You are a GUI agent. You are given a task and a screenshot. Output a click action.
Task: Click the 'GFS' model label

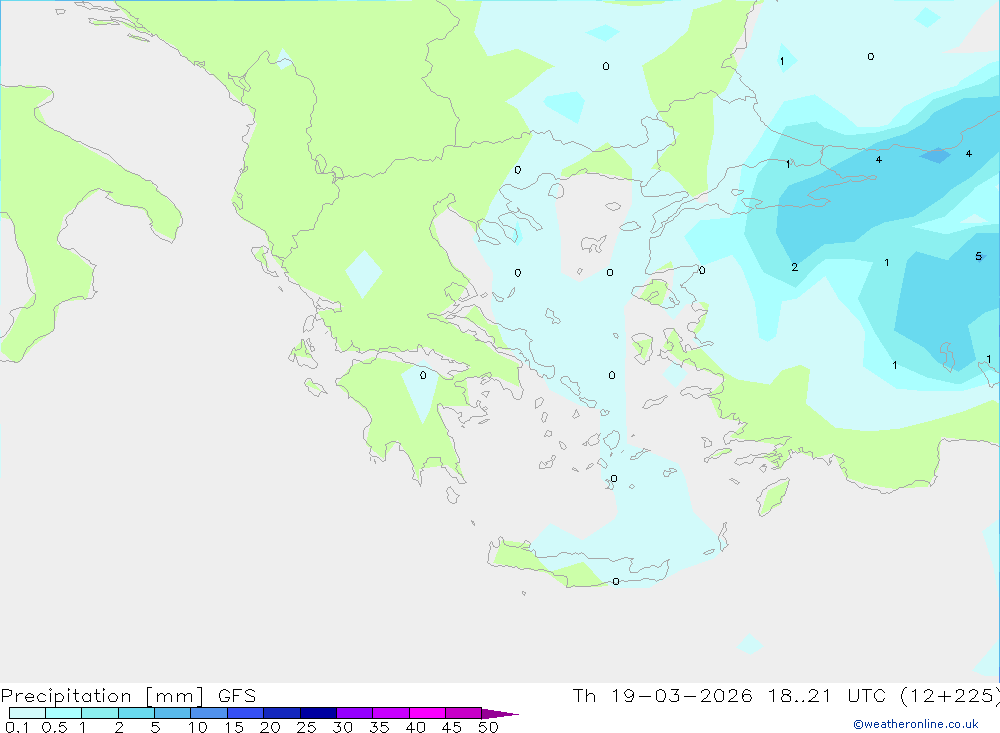click(237, 696)
